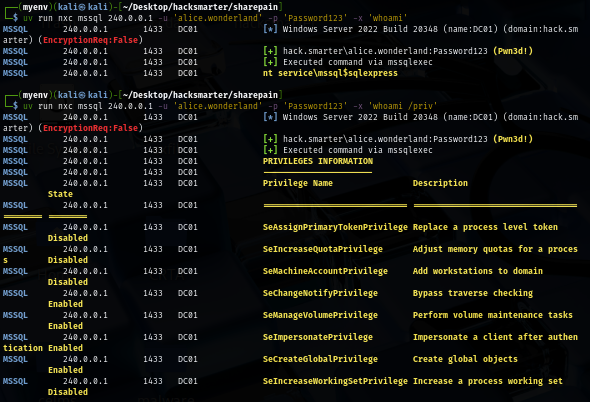Click 'Enabled' state below SeManageVolumePrivilege row
The image size is (590, 402).
(x=65, y=326)
